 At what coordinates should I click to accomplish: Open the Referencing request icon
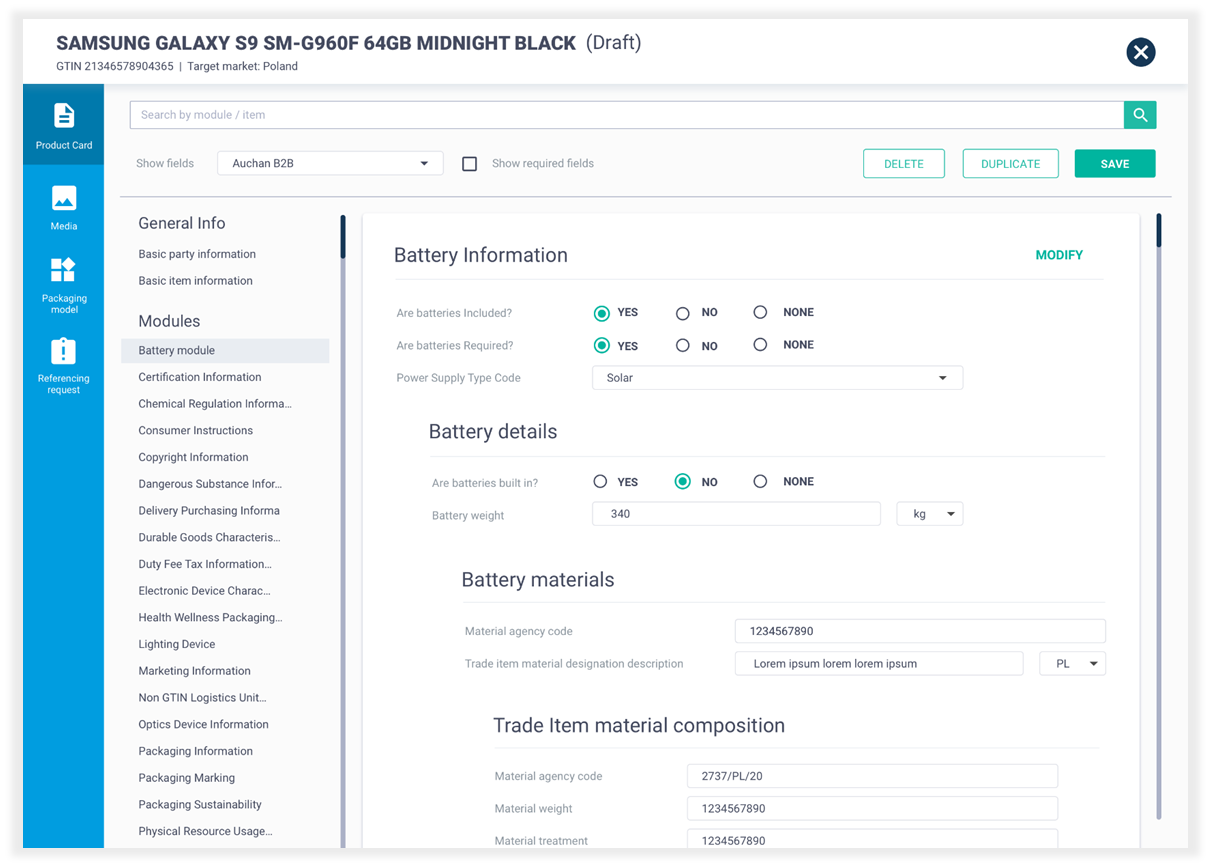(64, 365)
